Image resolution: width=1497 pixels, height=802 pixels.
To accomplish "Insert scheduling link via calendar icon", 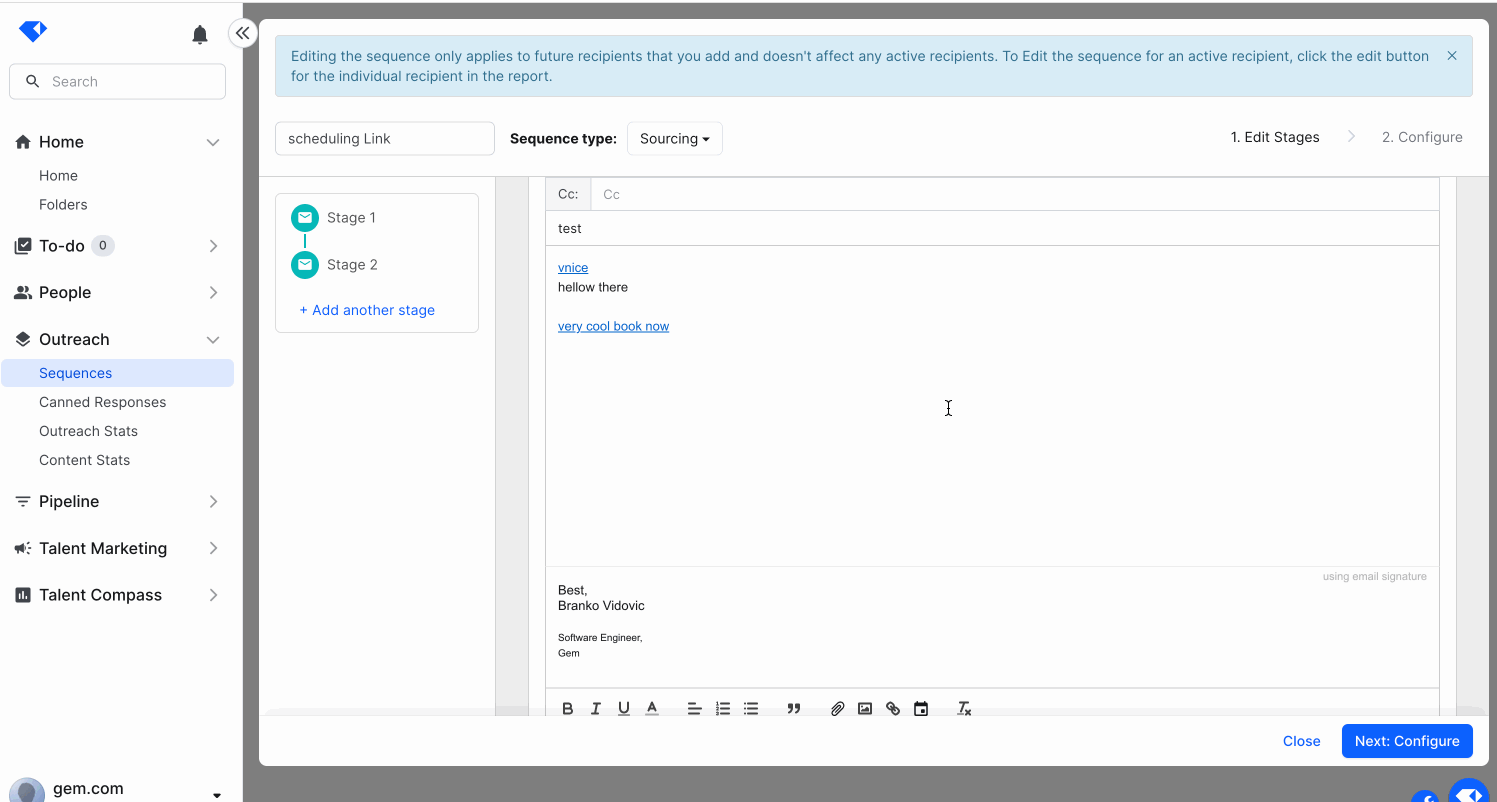I will pos(921,708).
